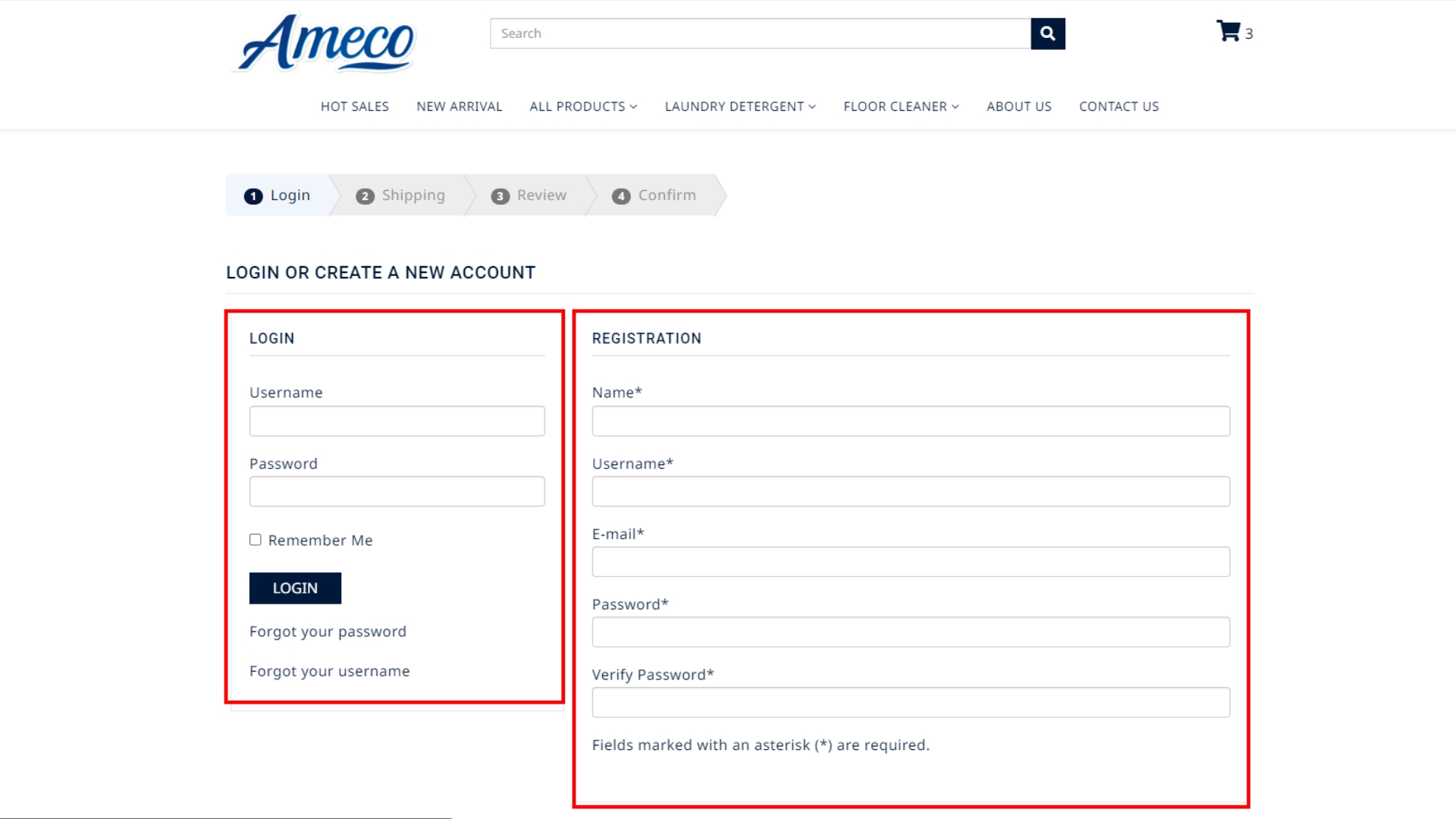Click the search magnifier icon button
Image resolution: width=1456 pixels, height=819 pixels.
[1047, 33]
